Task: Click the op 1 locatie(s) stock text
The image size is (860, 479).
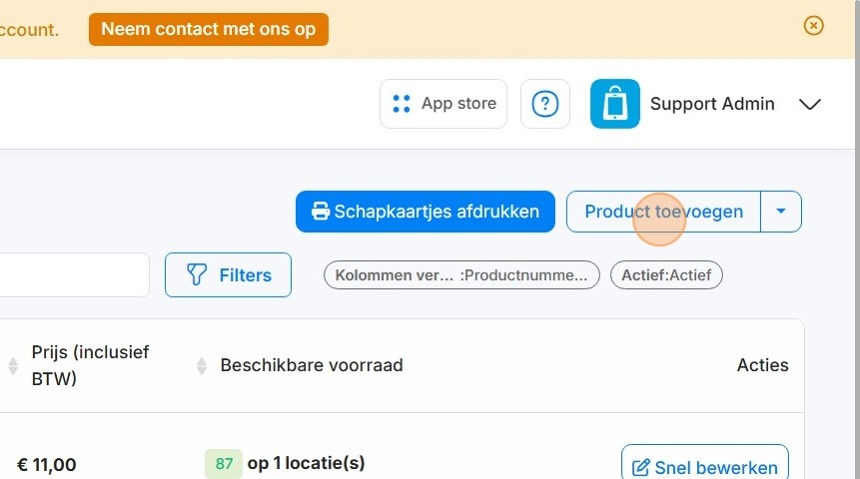Action: 306,463
